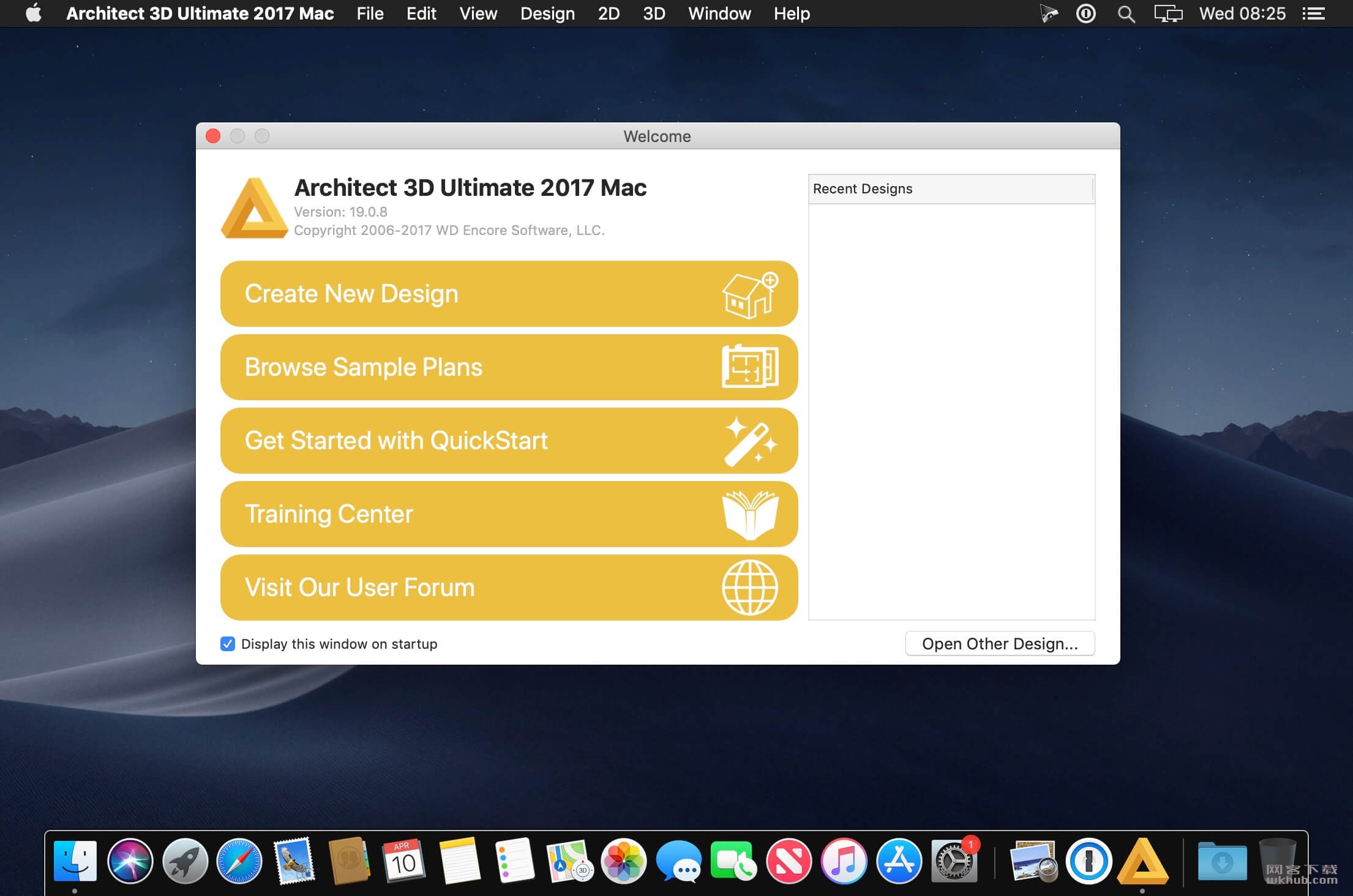This screenshot has width=1353, height=896.
Task: Open the File menu
Action: [370, 13]
